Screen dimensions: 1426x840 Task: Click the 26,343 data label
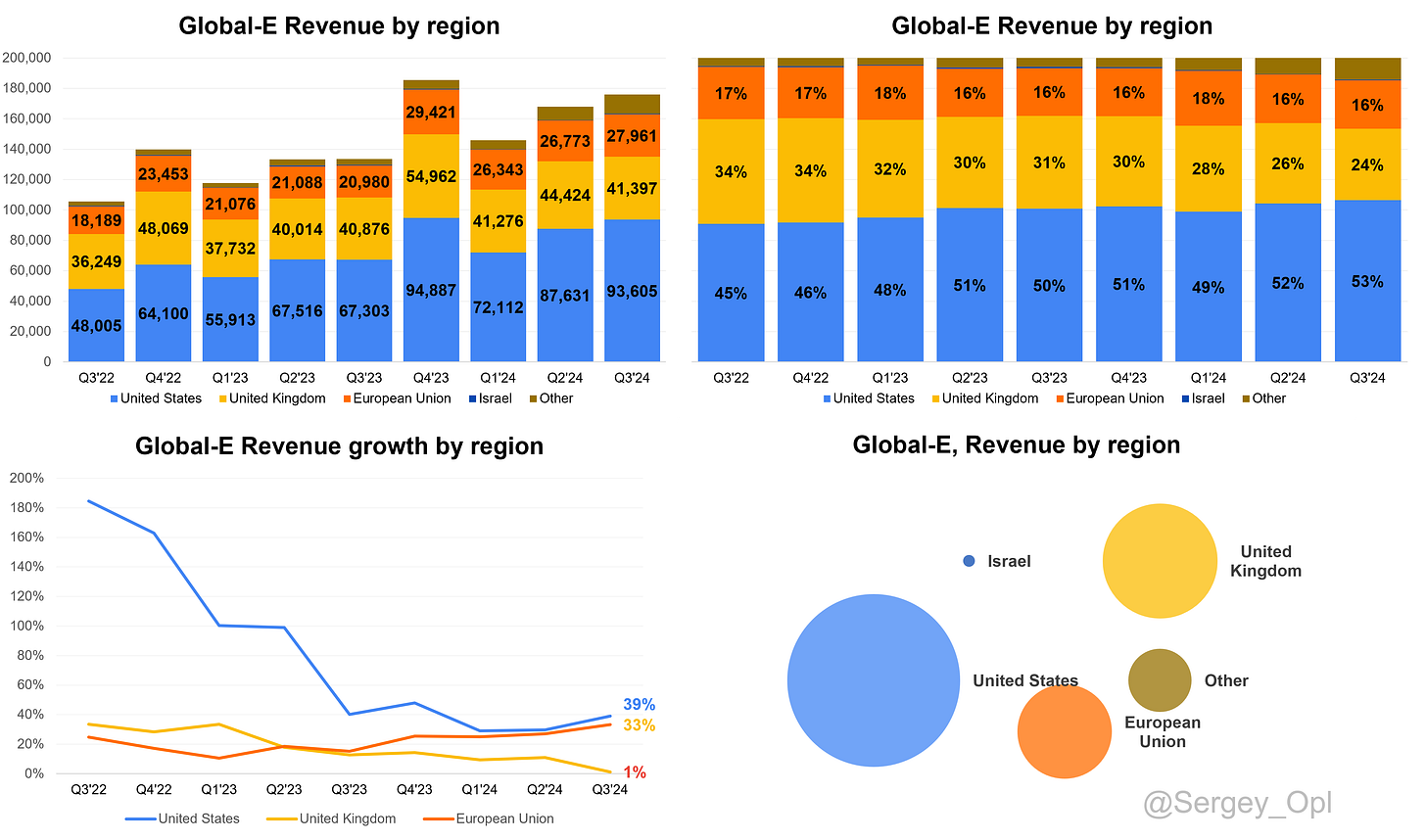click(498, 170)
